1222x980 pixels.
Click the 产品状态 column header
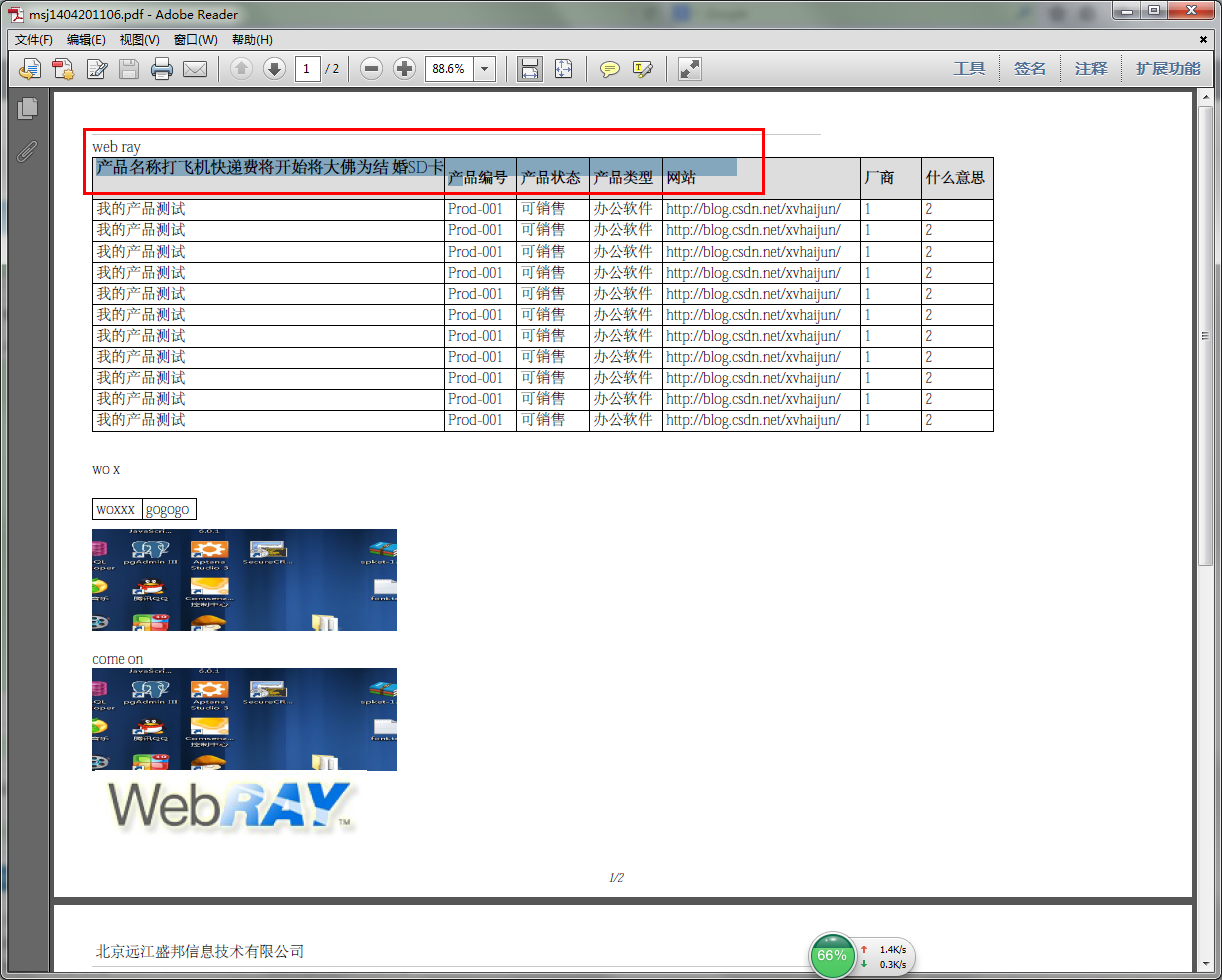click(551, 178)
